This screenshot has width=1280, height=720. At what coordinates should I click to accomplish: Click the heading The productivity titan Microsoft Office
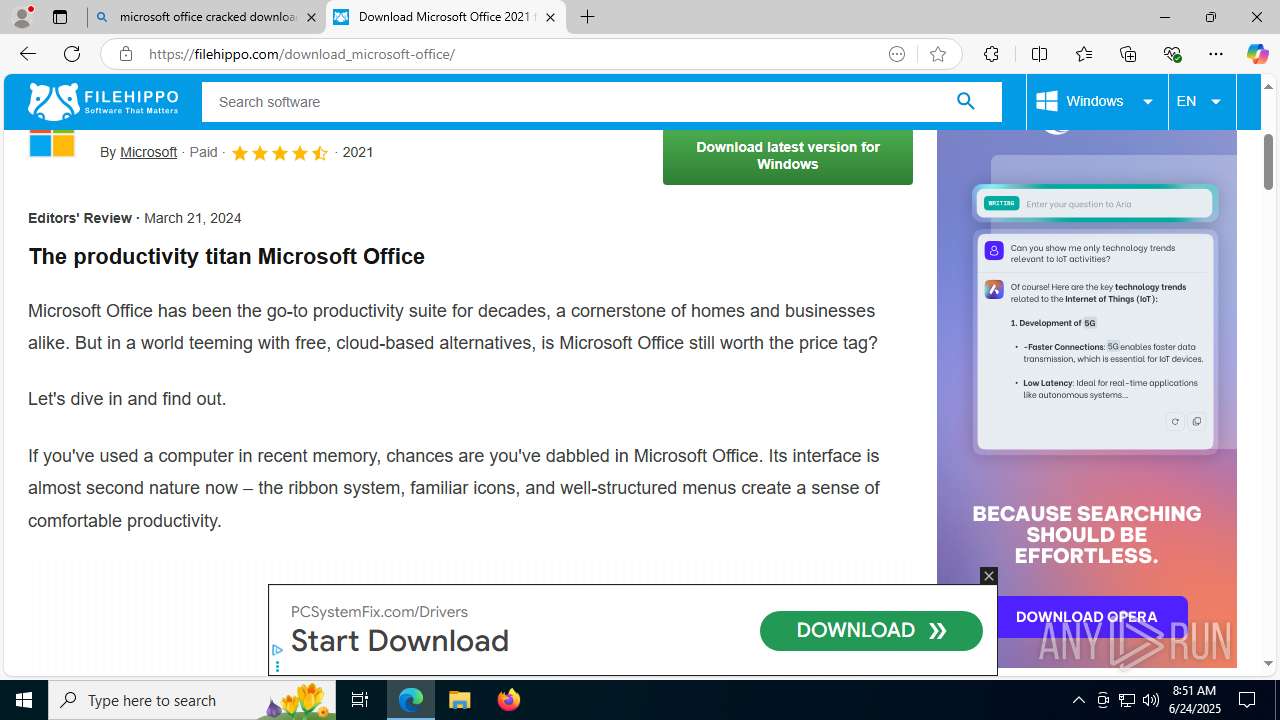(x=227, y=257)
